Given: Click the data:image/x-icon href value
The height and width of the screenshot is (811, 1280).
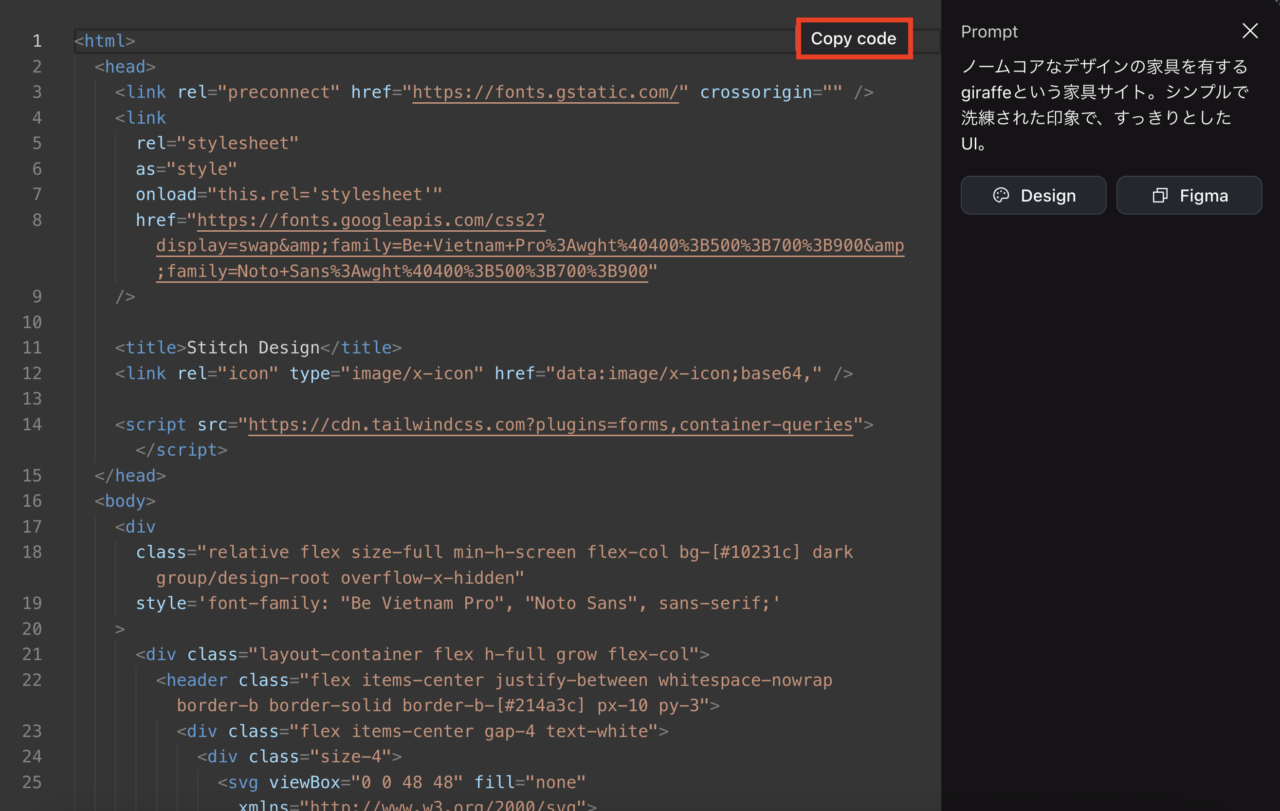Looking at the screenshot, I should (x=684, y=373).
